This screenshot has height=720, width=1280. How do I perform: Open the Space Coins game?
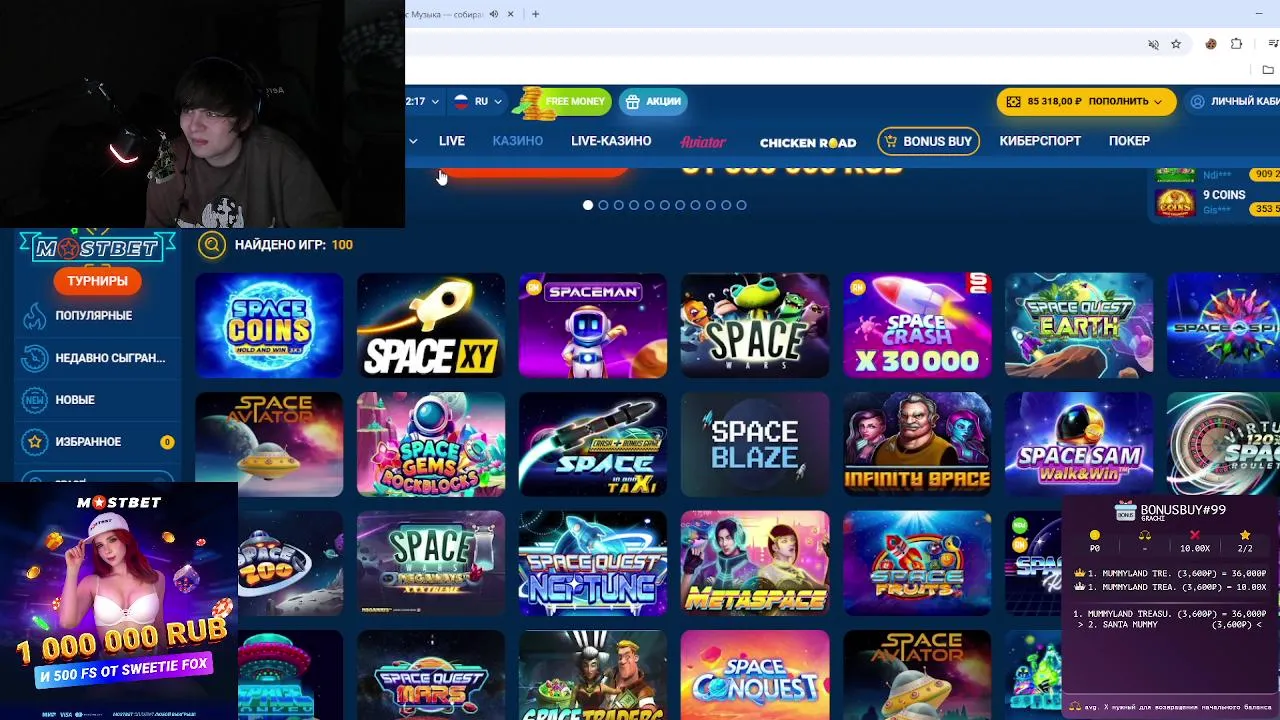[269, 326]
